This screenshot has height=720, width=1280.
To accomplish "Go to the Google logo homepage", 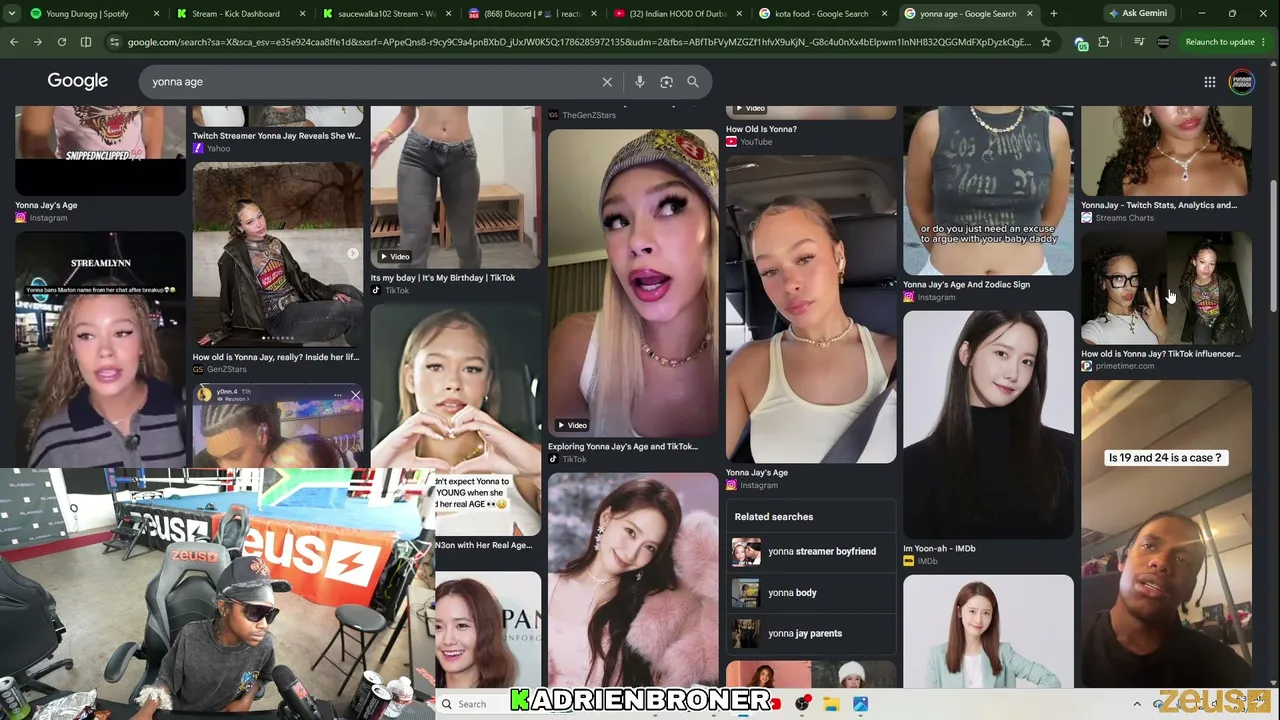I will point(77,81).
